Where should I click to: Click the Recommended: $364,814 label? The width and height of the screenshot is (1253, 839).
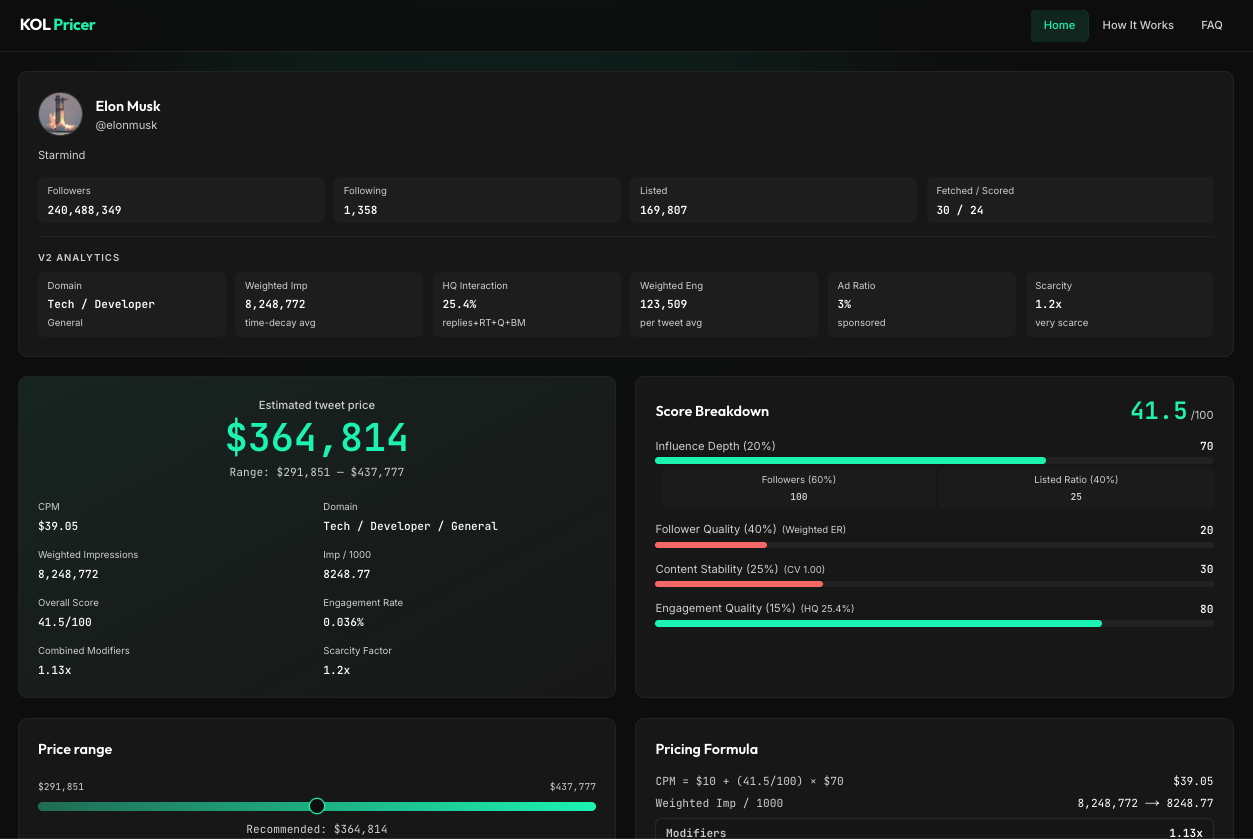(x=317, y=829)
